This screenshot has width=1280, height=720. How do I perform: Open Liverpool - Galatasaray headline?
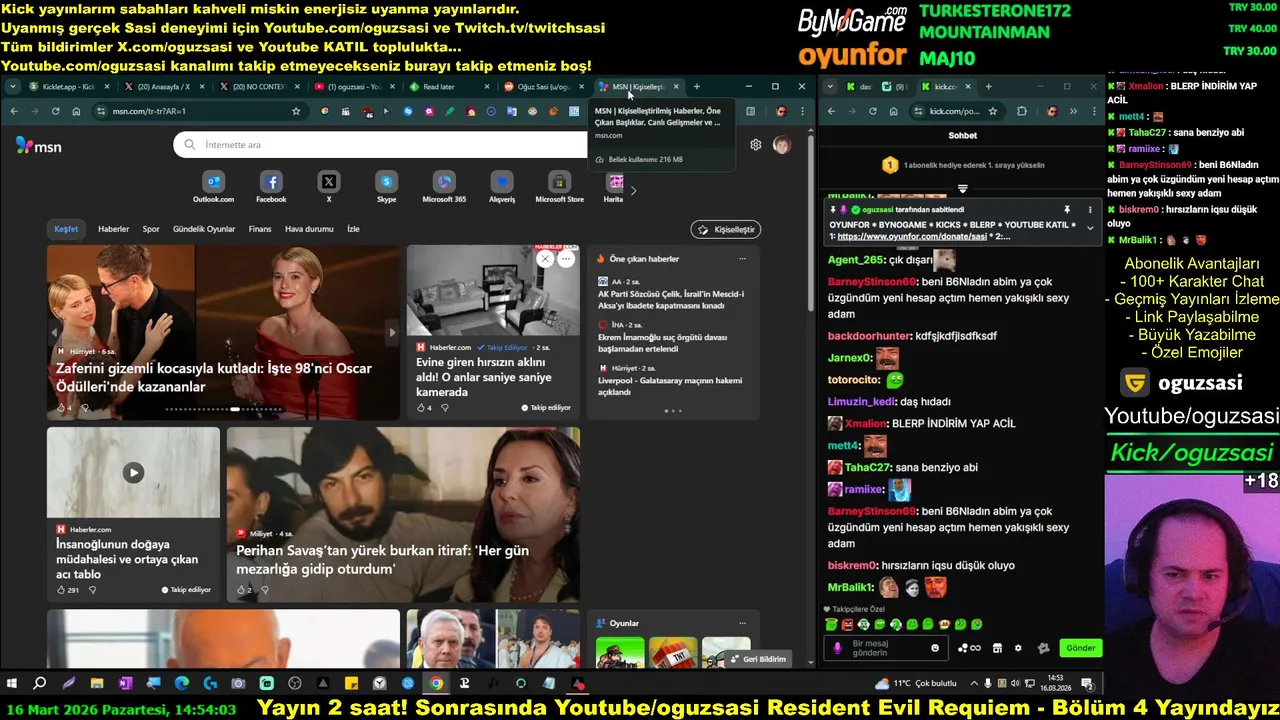point(670,386)
